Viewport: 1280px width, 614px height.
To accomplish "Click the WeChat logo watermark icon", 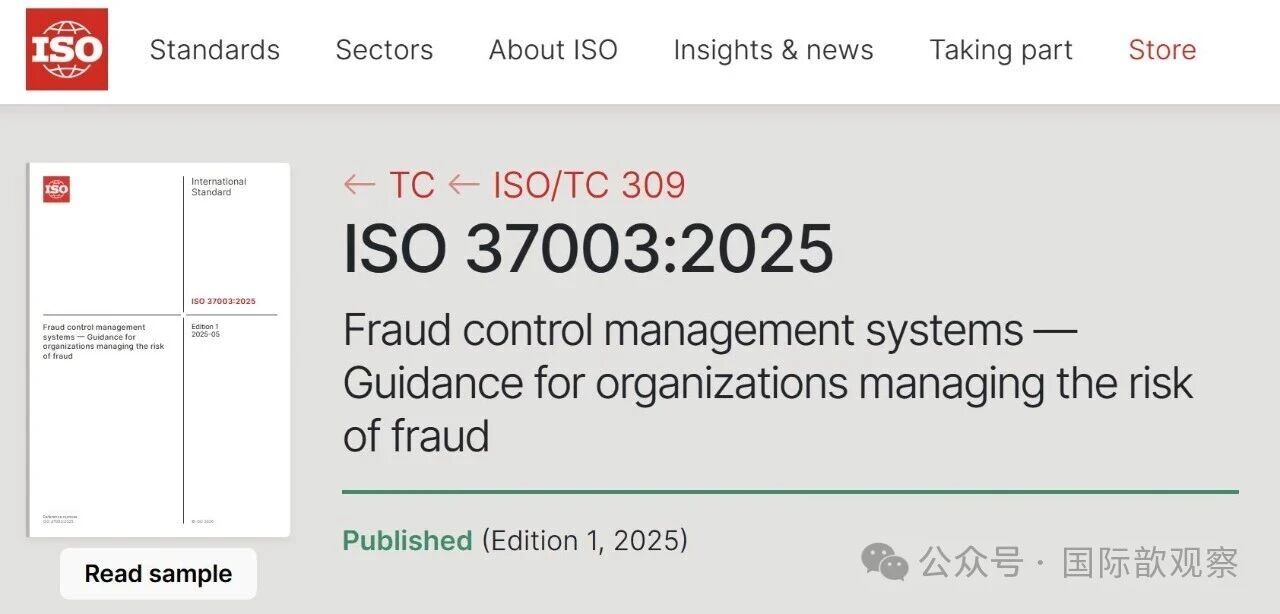I will (885, 562).
